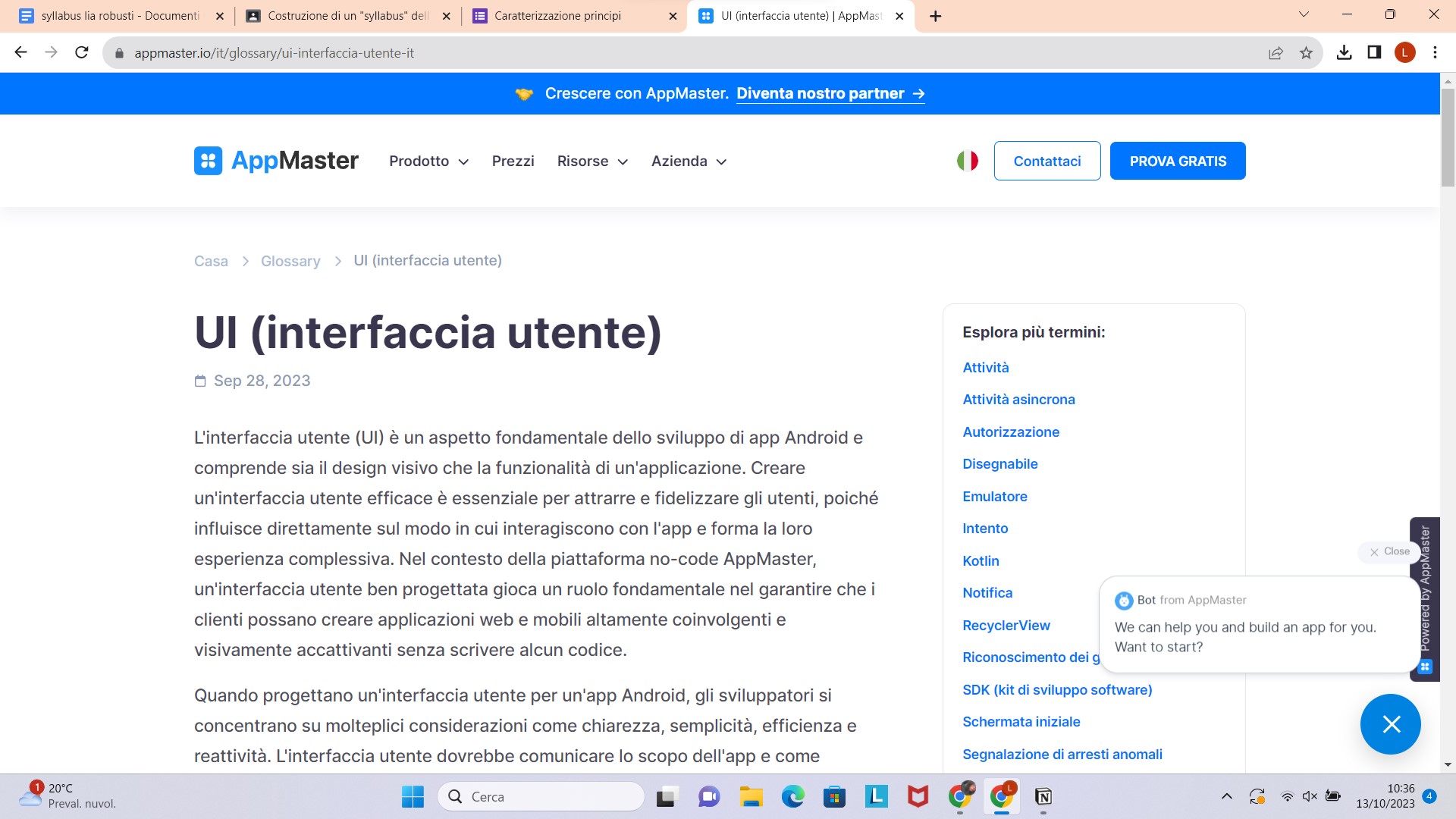The height and width of the screenshot is (819, 1456).
Task: Switch to Caratterizzazione principi tab
Action: coord(557,16)
